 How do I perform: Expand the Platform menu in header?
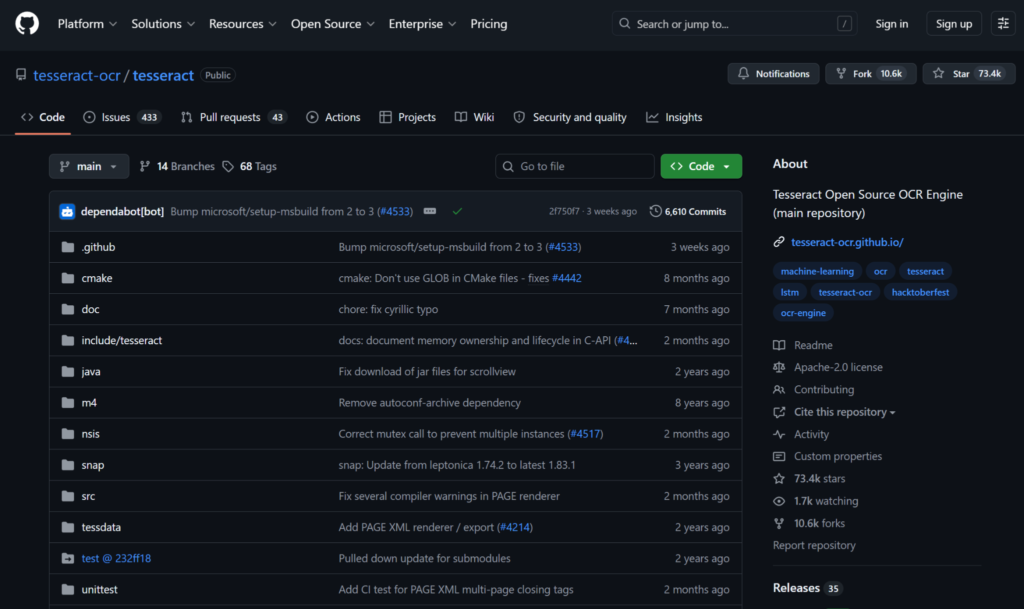click(x=87, y=24)
